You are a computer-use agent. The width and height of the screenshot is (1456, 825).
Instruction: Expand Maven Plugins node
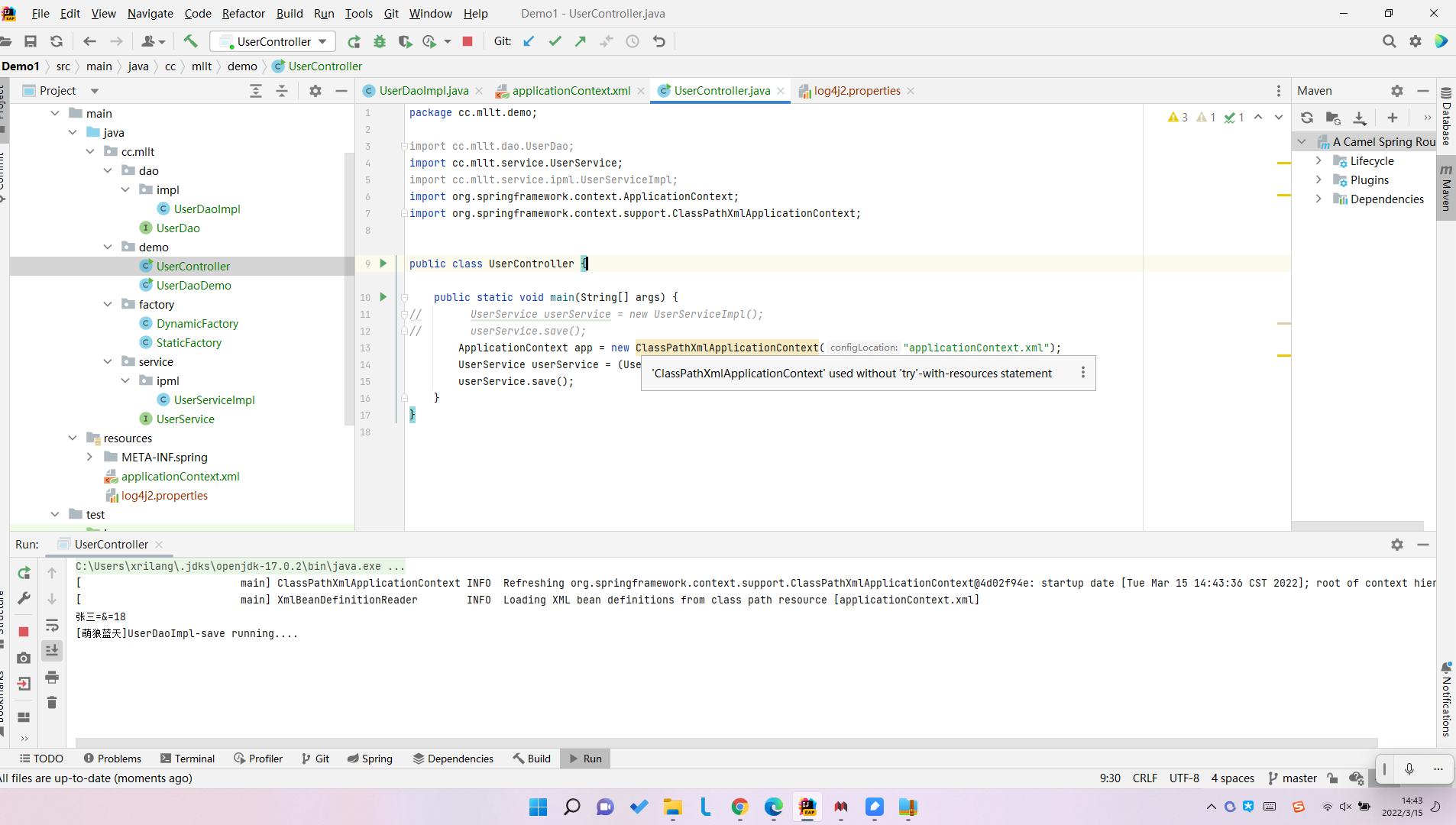click(1318, 180)
